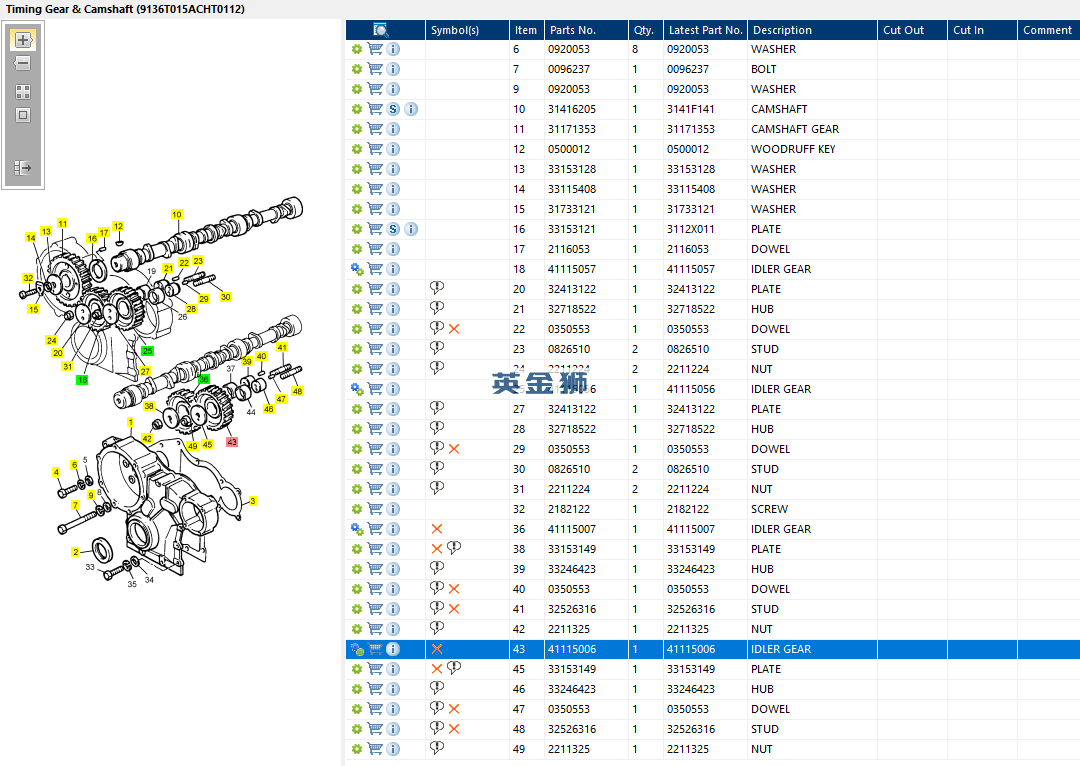Click the Comment column header
The width and height of the screenshot is (1080, 766).
click(1048, 30)
